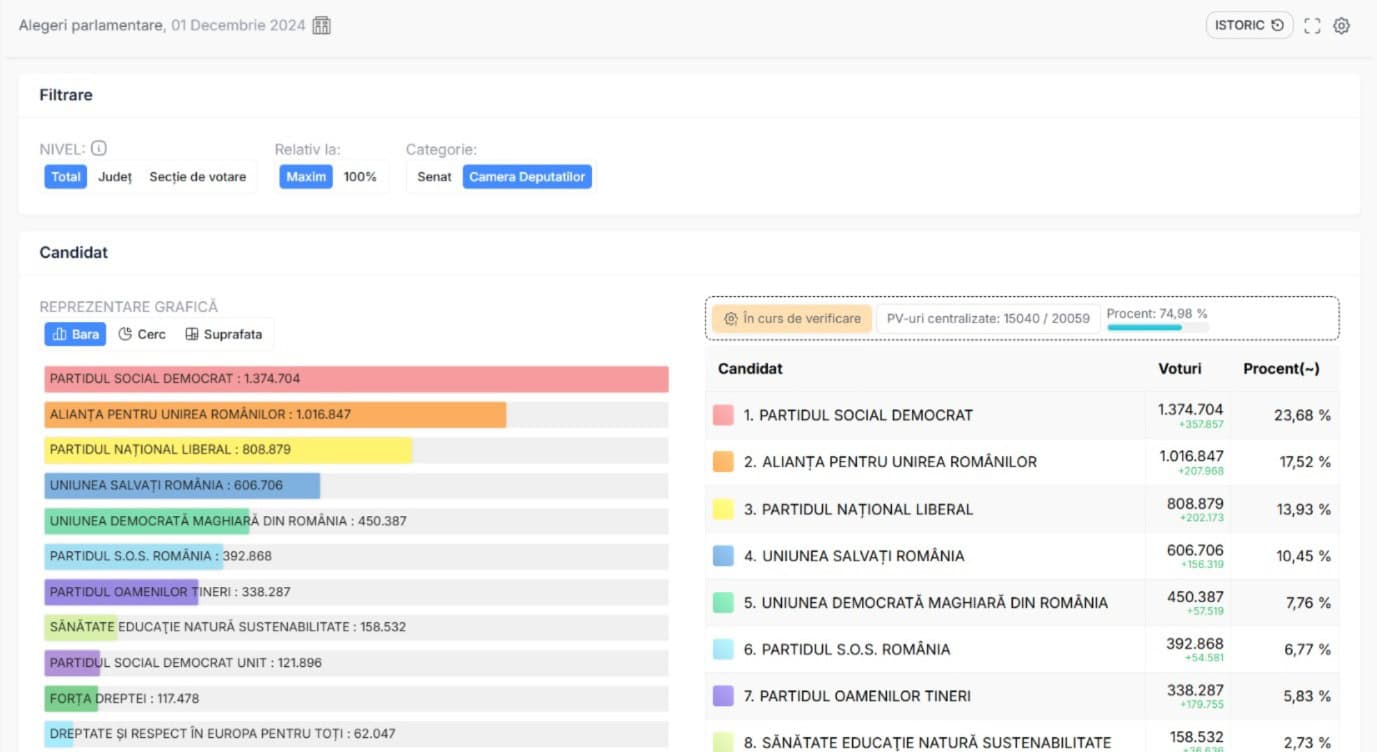Click the yellow swatch for Partidul Național Liberal

point(723,509)
